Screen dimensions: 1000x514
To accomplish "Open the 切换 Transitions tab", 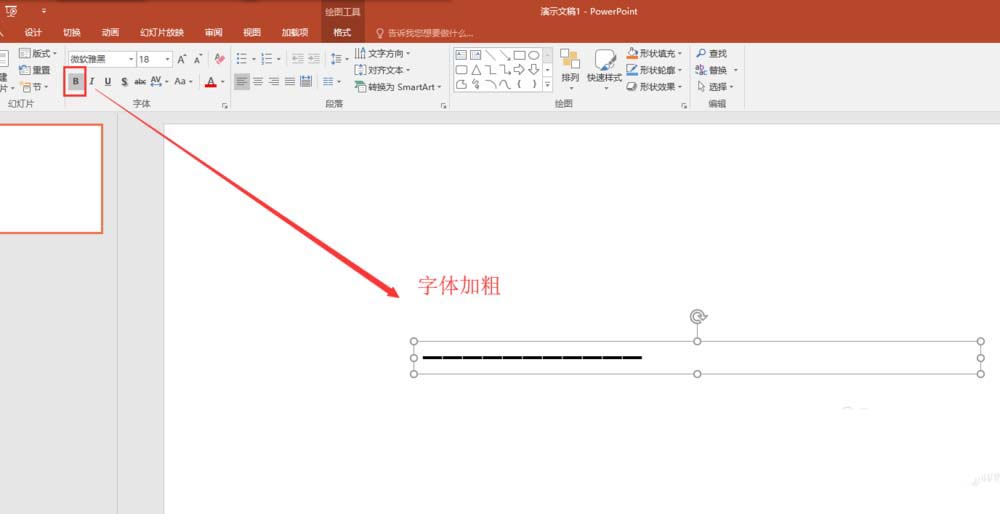I will (72, 33).
